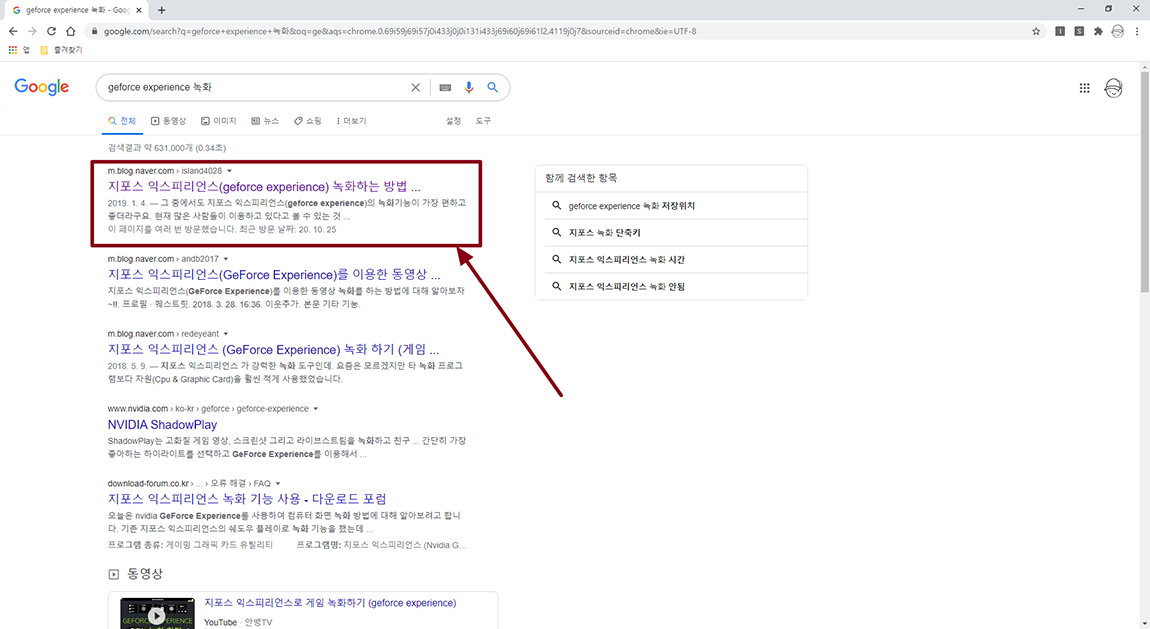Image resolution: width=1150 pixels, height=629 pixels.
Task: Start voice search with the microphone
Action: coord(469,87)
